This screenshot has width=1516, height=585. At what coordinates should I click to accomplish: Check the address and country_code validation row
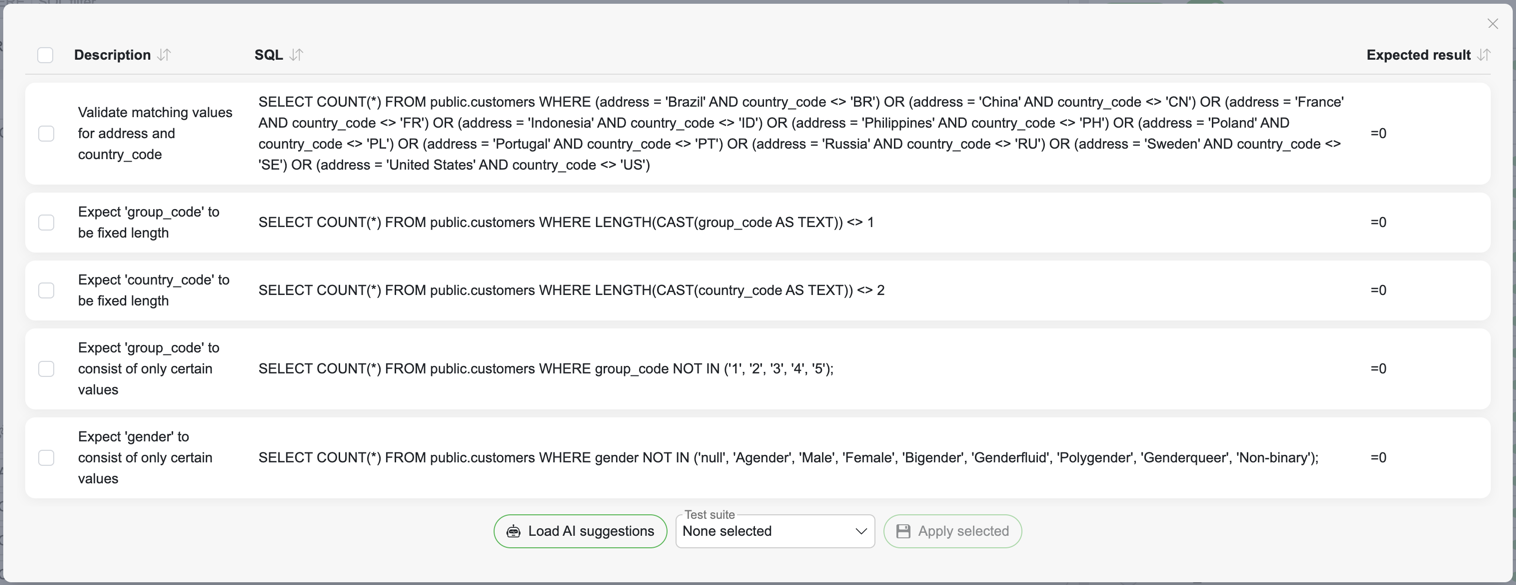(46, 134)
